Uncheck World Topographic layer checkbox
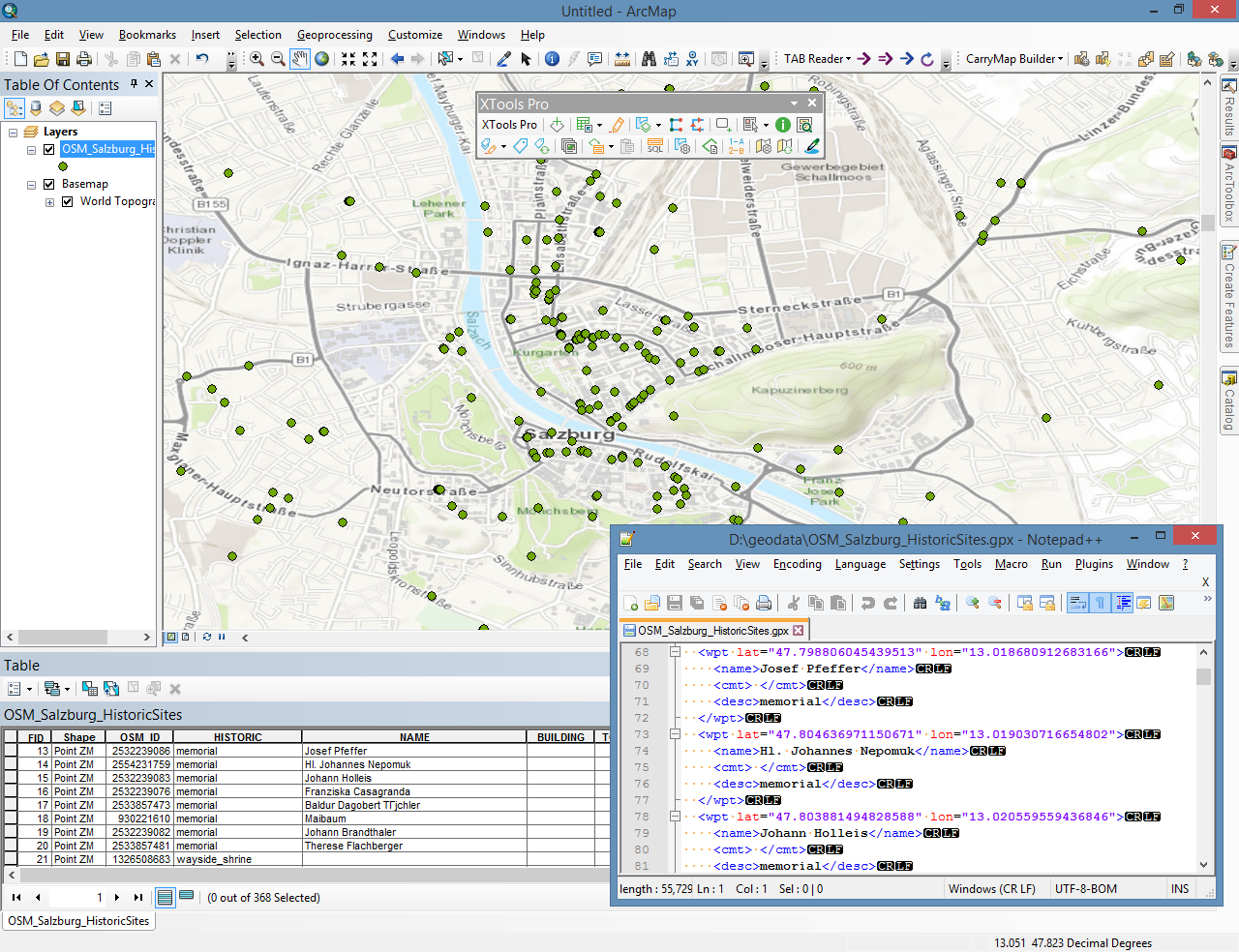1239x952 pixels. 67,202
